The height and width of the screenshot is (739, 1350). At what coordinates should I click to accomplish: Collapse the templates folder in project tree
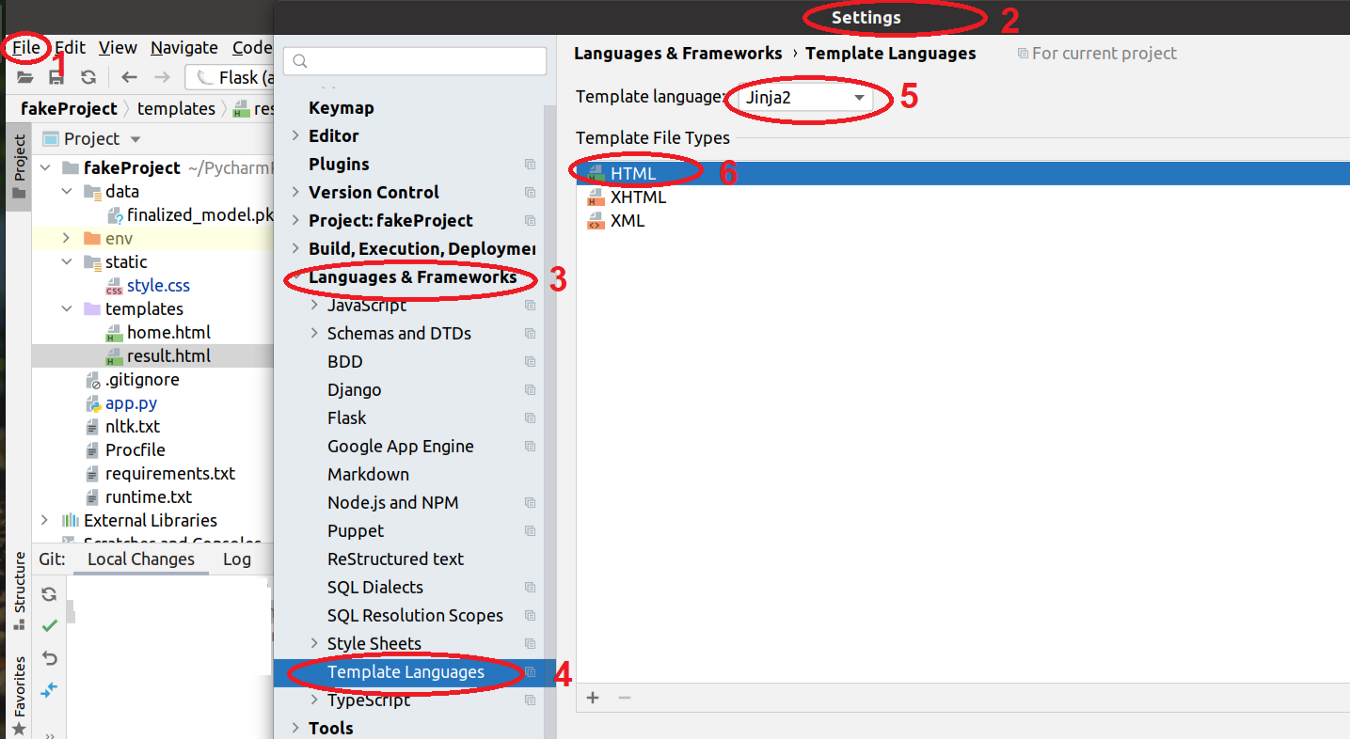coord(67,309)
